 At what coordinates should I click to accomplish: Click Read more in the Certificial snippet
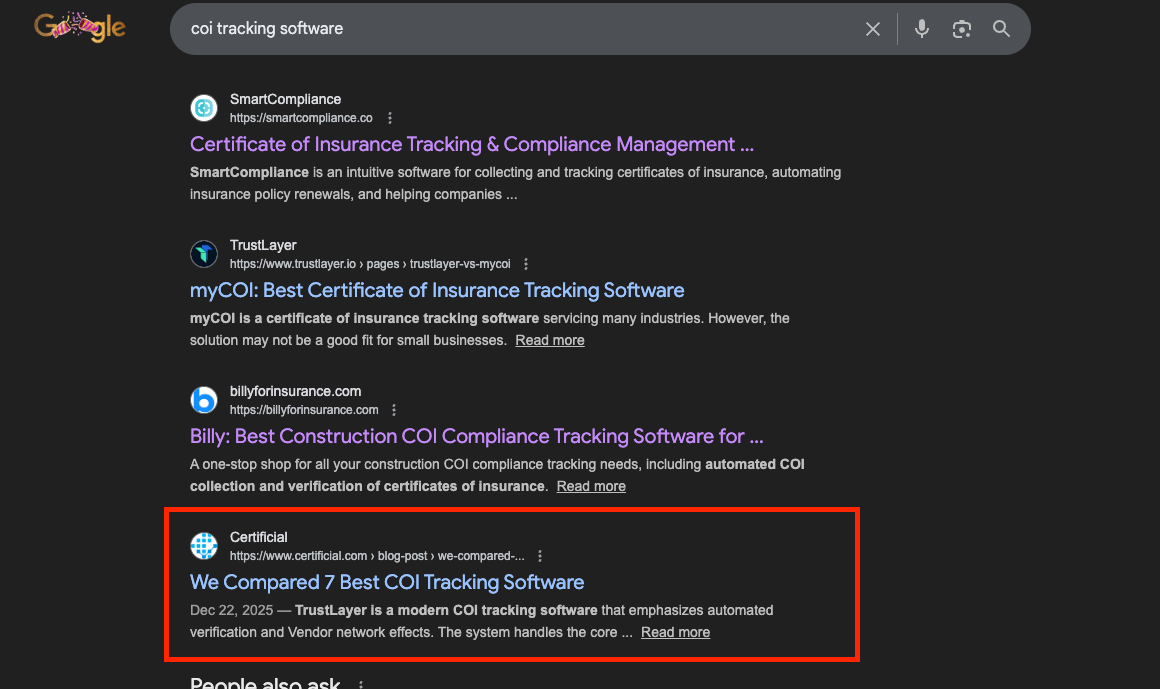tap(675, 632)
